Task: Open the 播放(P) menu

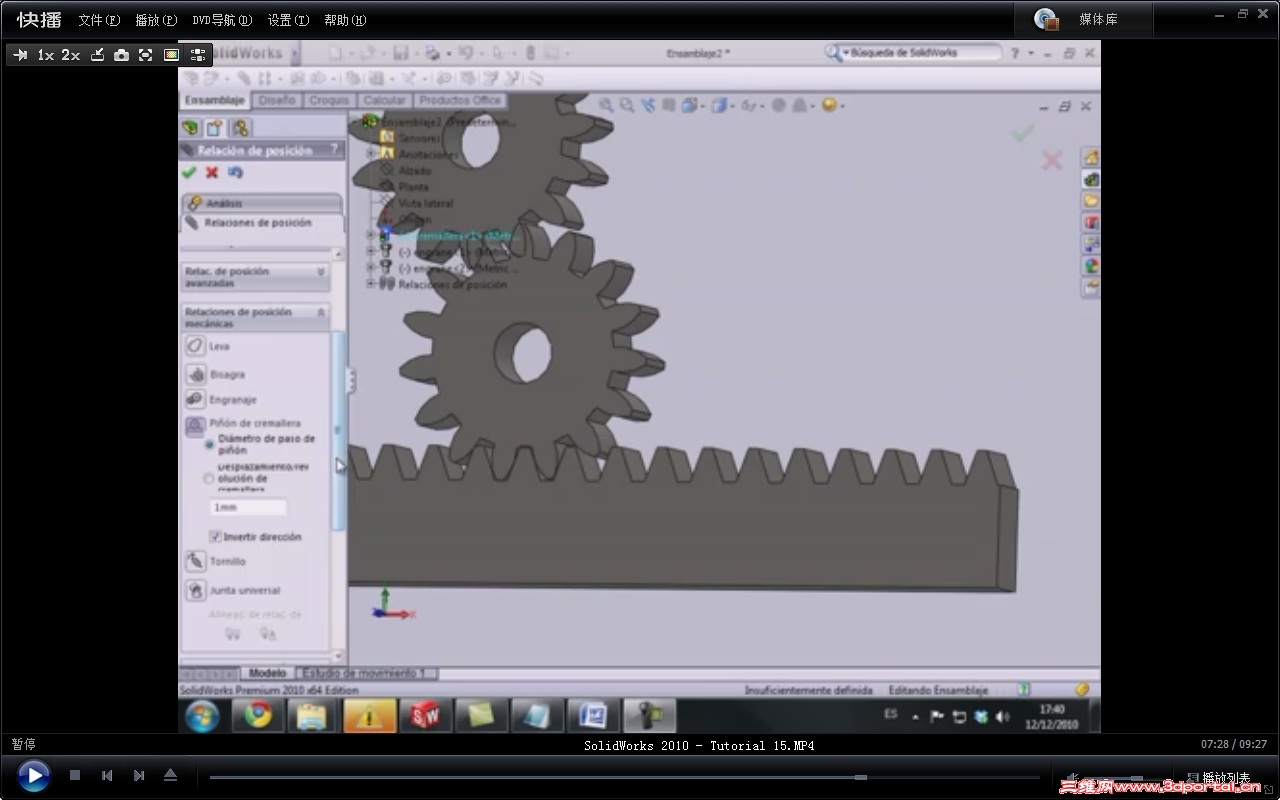Action: (x=156, y=20)
